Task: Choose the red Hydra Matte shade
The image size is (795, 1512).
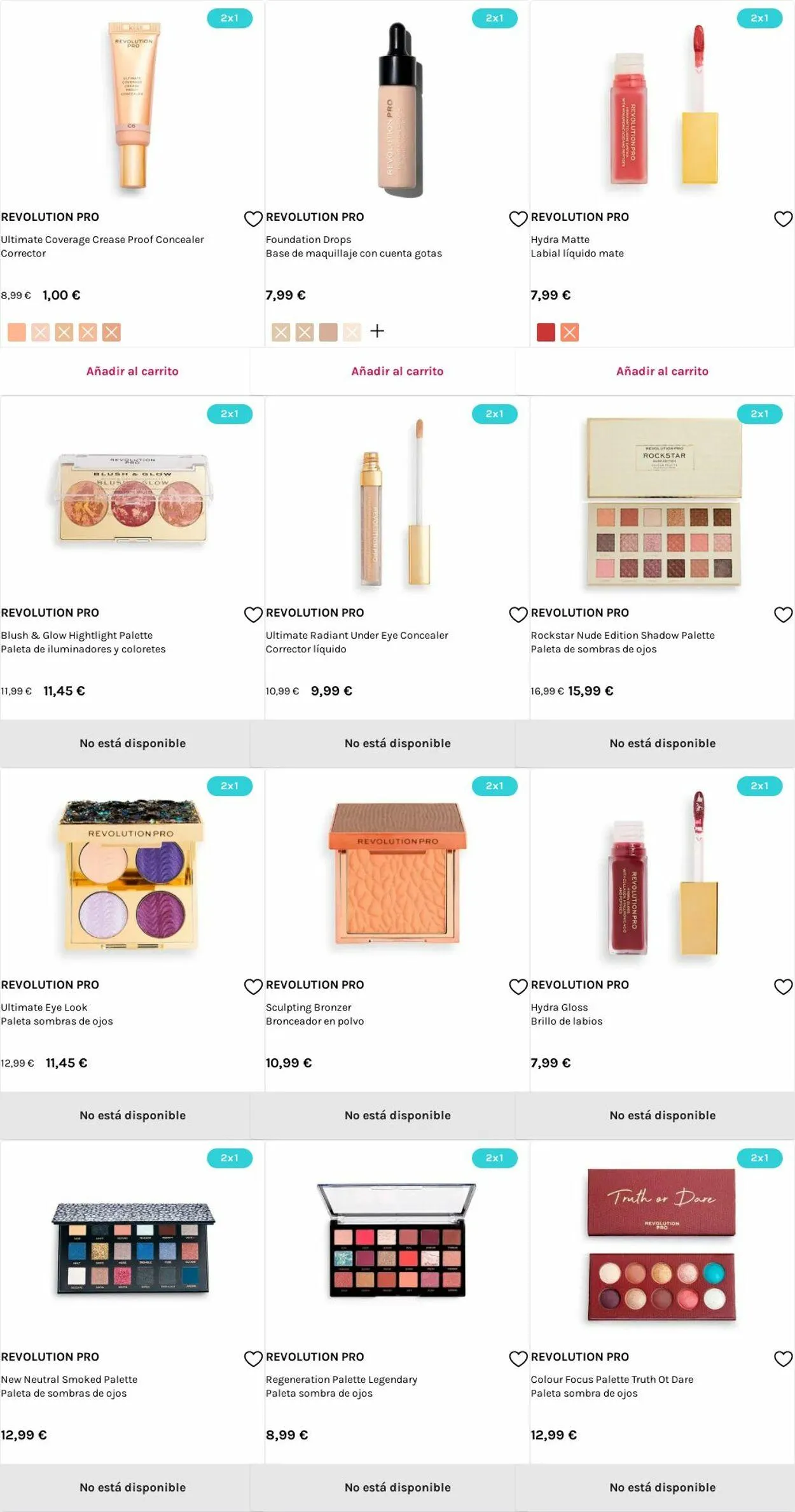Action: click(x=546, y=332)
